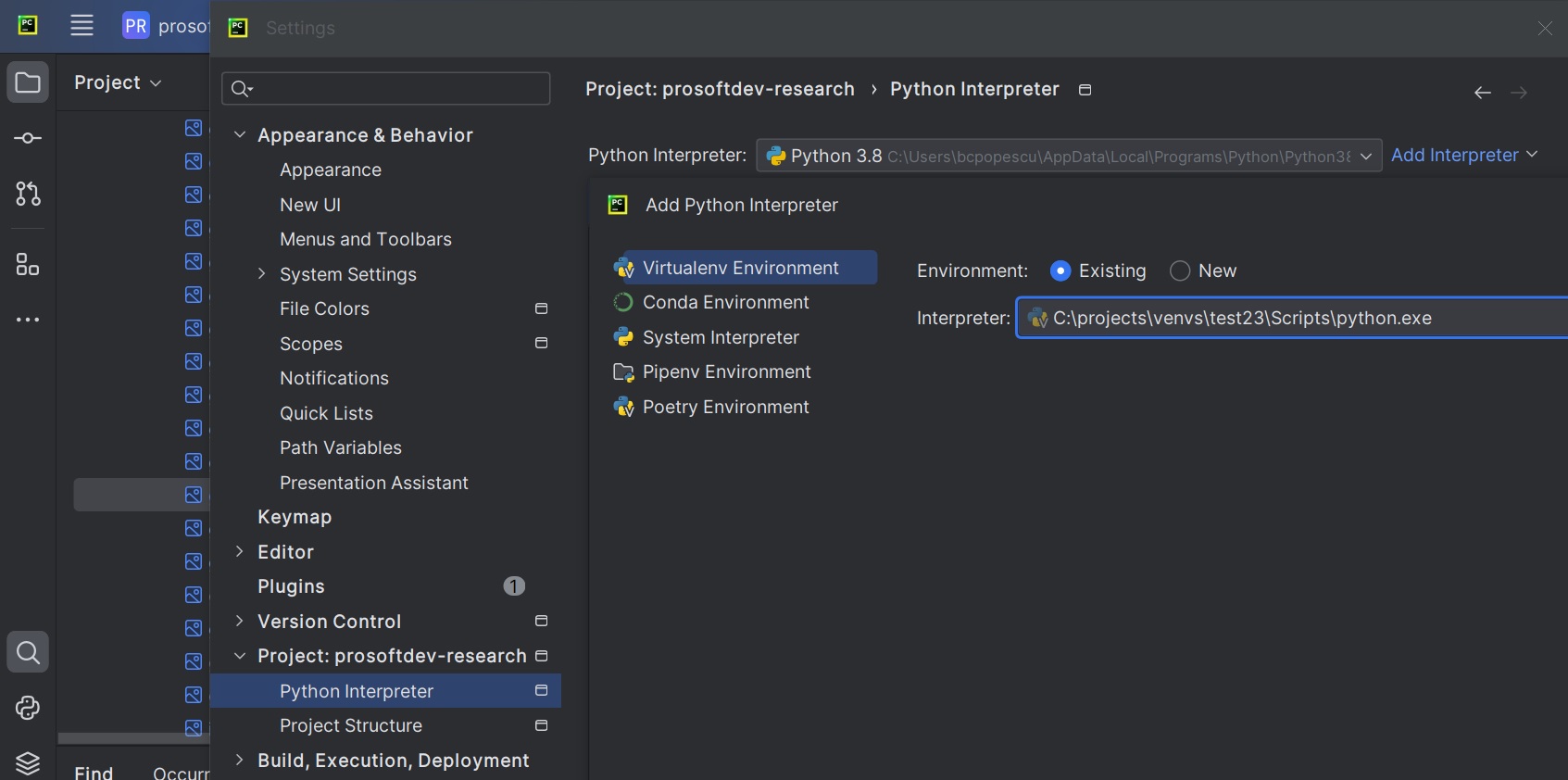Open New UI settings page

tap(310, 205)
